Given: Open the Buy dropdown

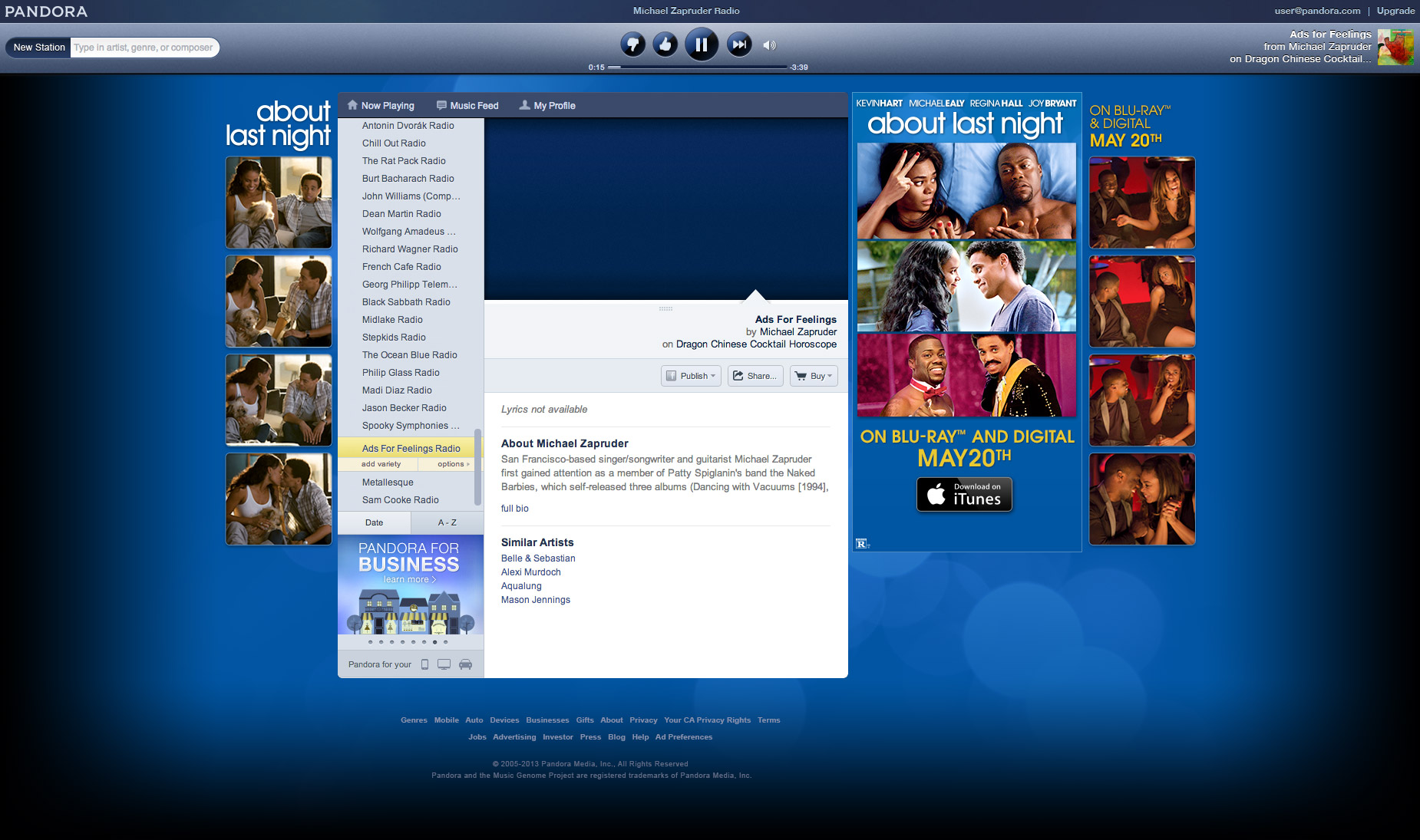Looking at the screenshot, I should click(813, 376).
